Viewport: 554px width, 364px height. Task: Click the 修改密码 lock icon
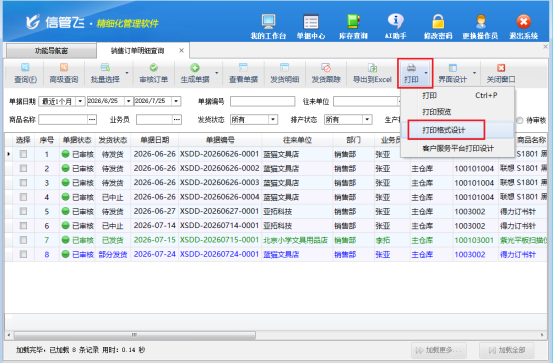click(x=438, y=27)
